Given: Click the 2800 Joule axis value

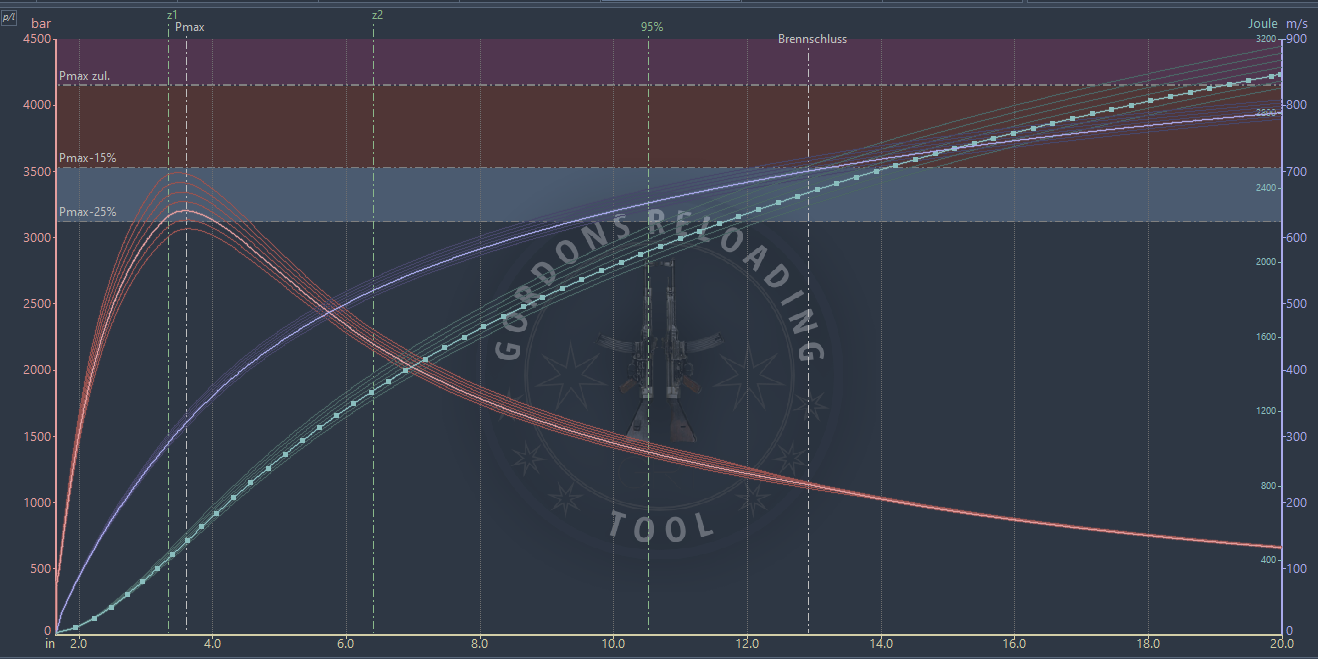Looking at the screenshot, I should [1266, 113].
